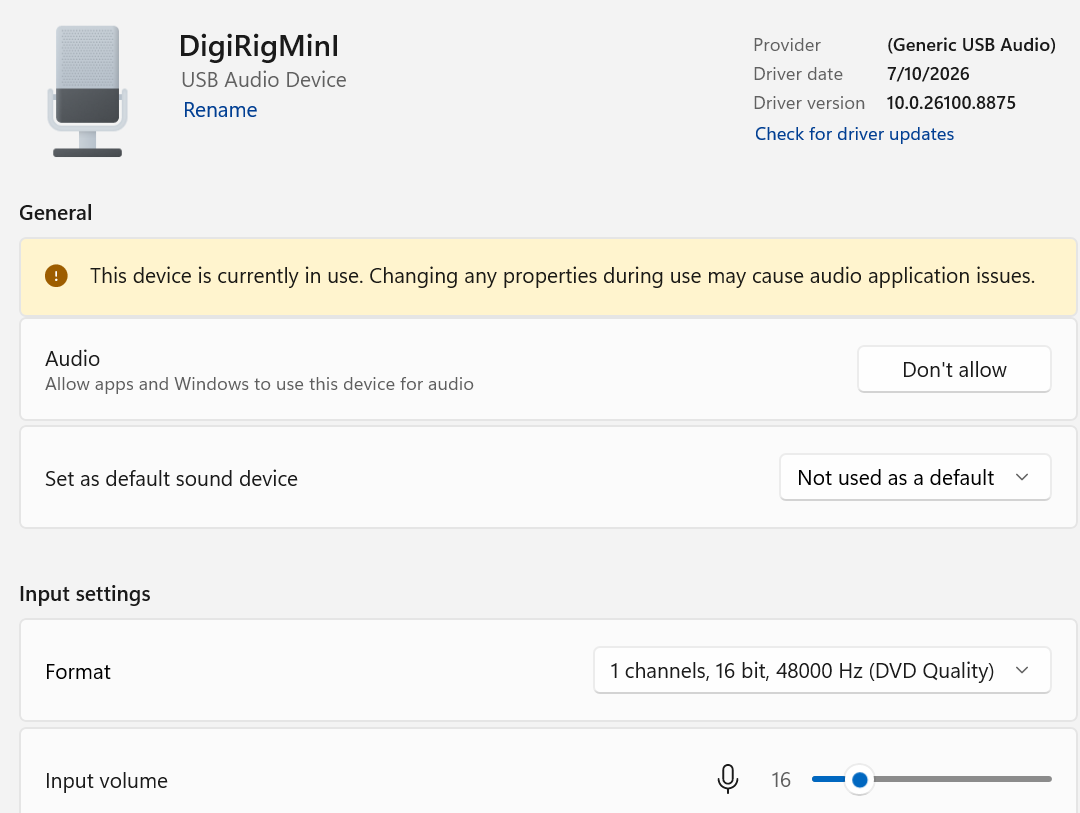Click the (Generic USB Audio) provider value
1080x813 pixels.
[x=971, y=45]
